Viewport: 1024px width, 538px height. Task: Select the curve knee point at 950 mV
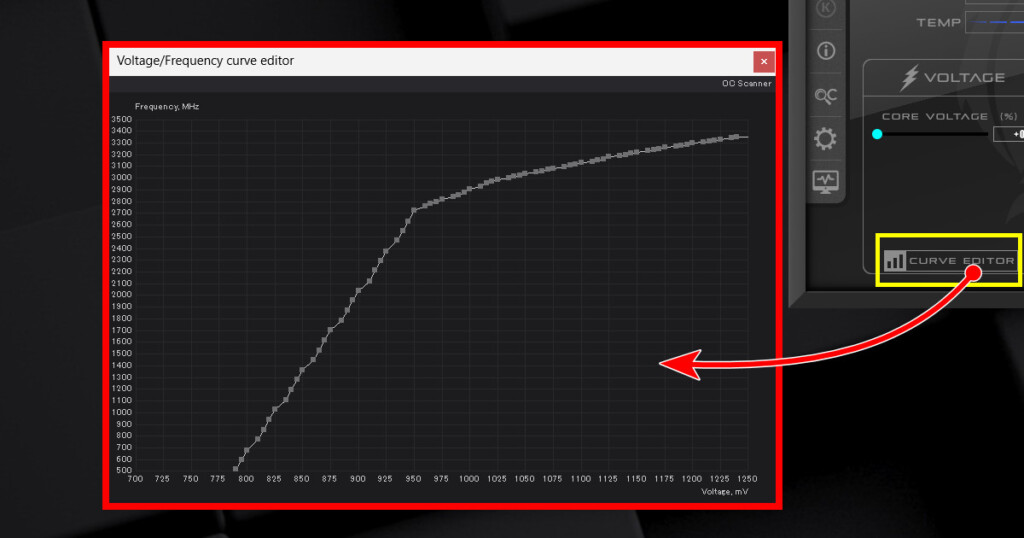(x=414, y=210)
